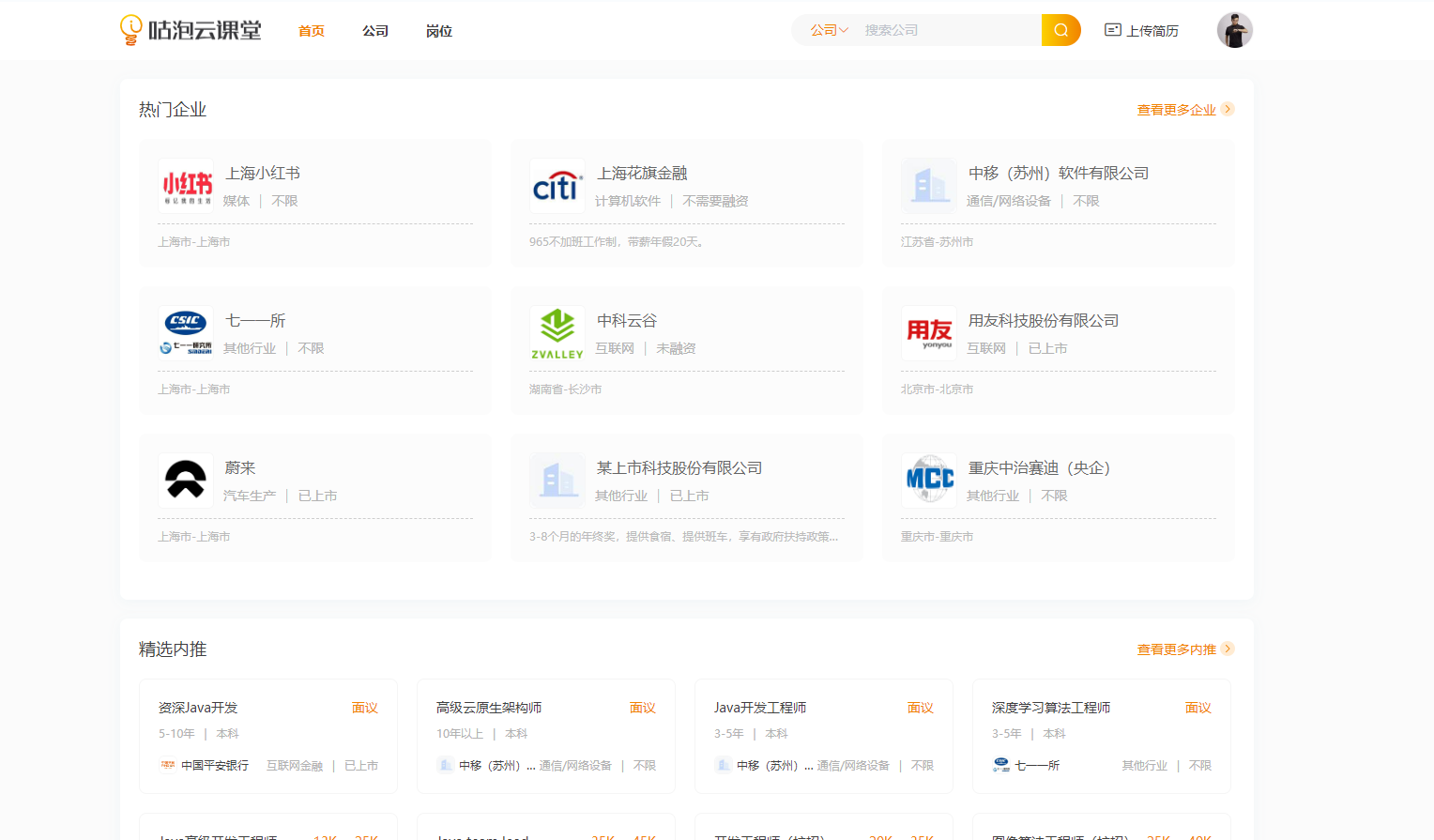Open the Citi 上海花旗金融 logo
This screenshot has height=840, width=1434.
click(x=557, y=186)
